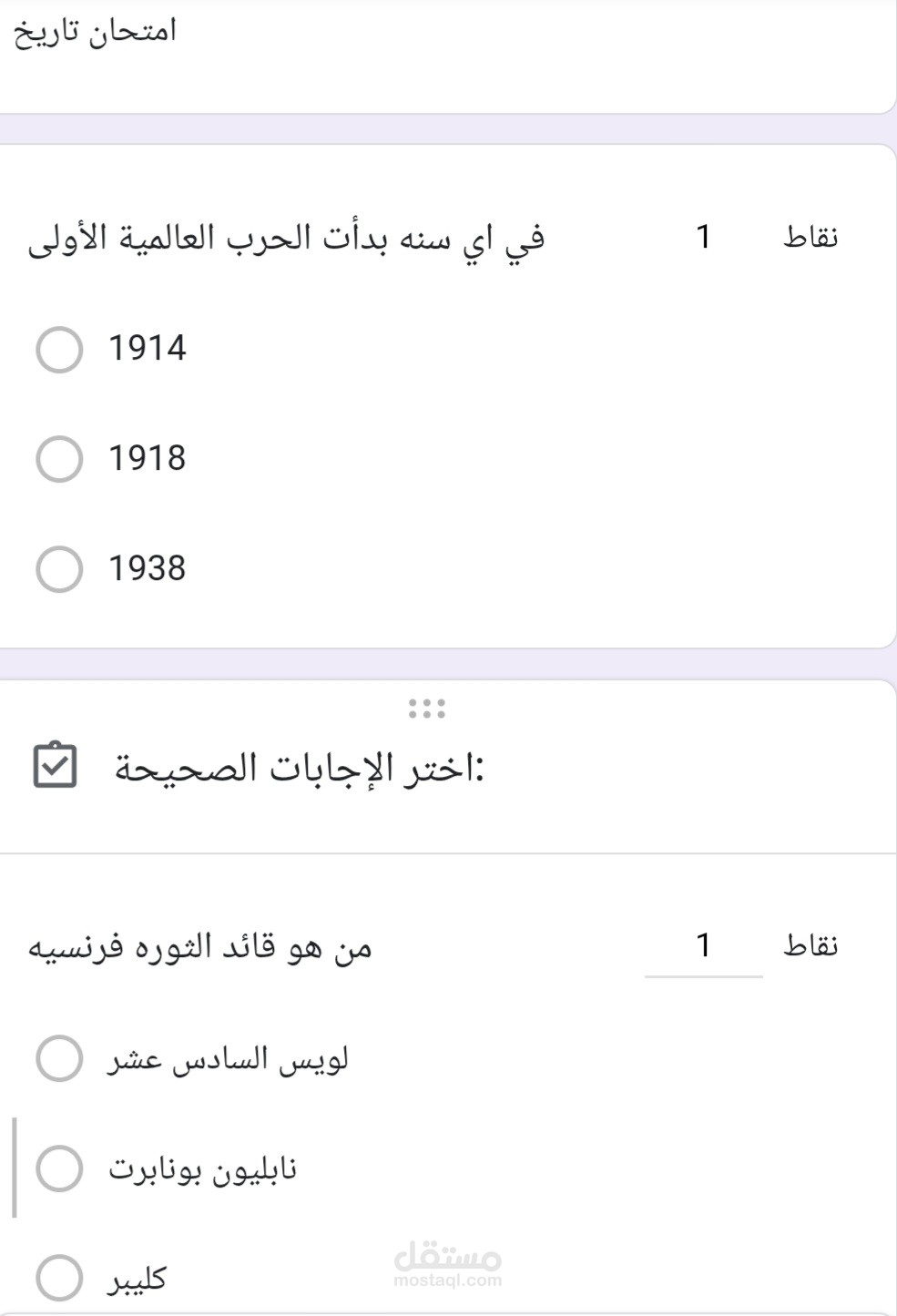This screenshot has height=1316, width=897.
Task: Click the 1914 option label text
Action: (x=148, y=349)
